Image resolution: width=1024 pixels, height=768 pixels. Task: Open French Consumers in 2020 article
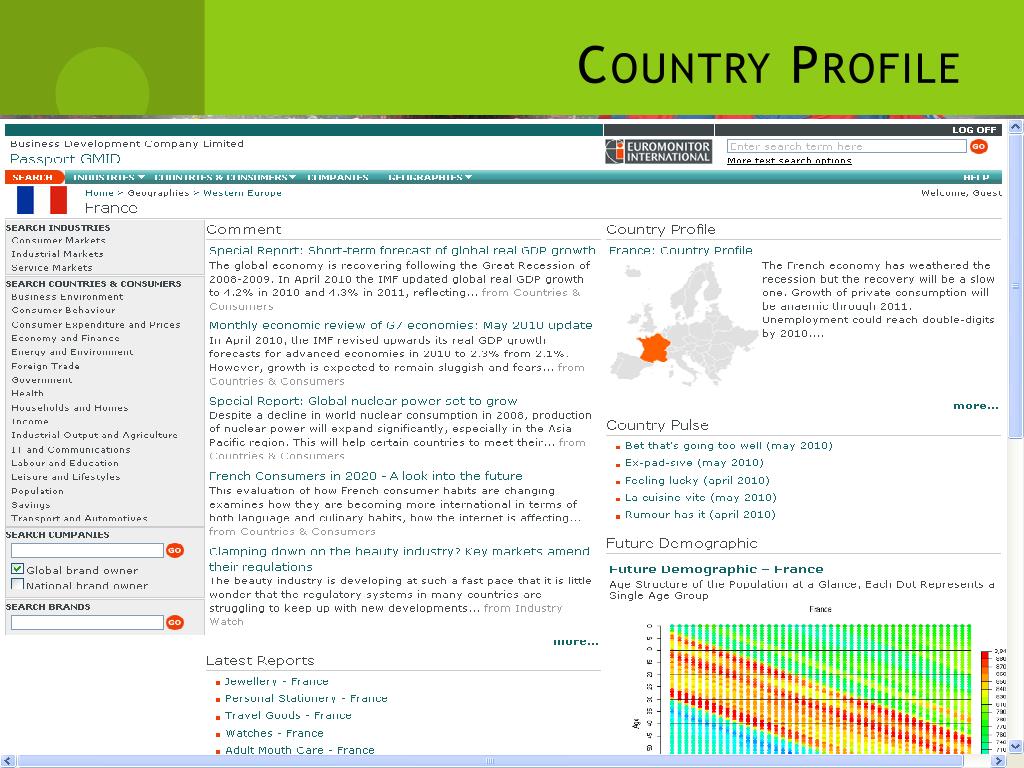[x=365, y=476]
